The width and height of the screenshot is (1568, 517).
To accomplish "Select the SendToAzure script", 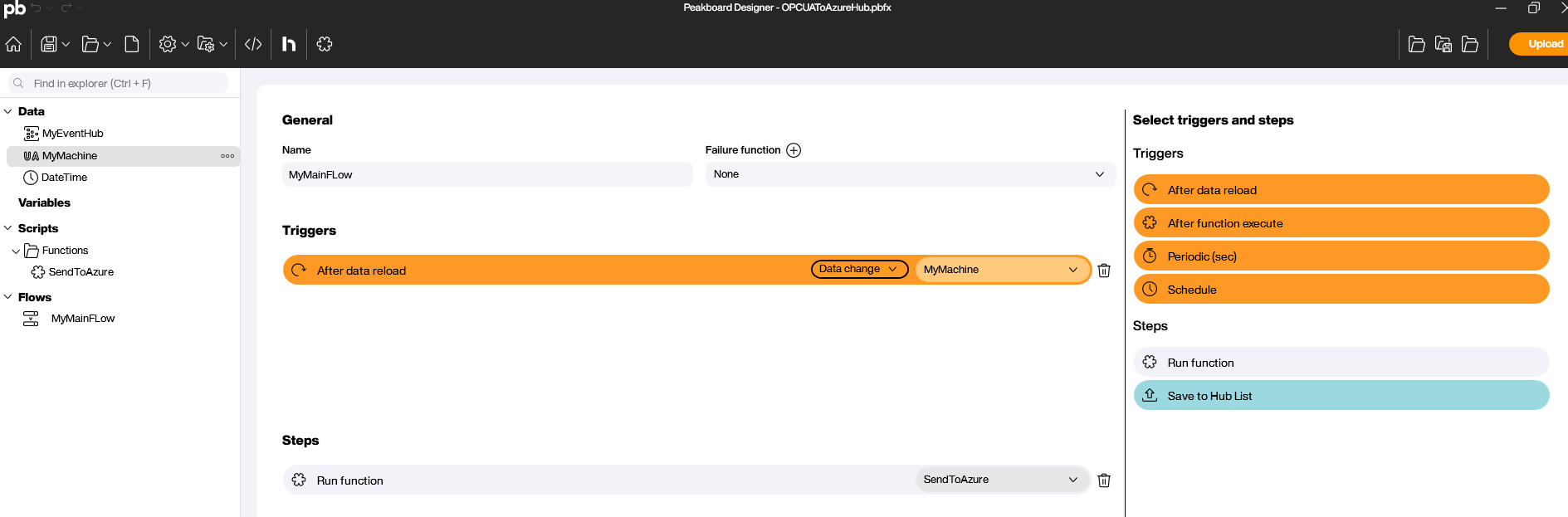I will click(x=81, y=272).
